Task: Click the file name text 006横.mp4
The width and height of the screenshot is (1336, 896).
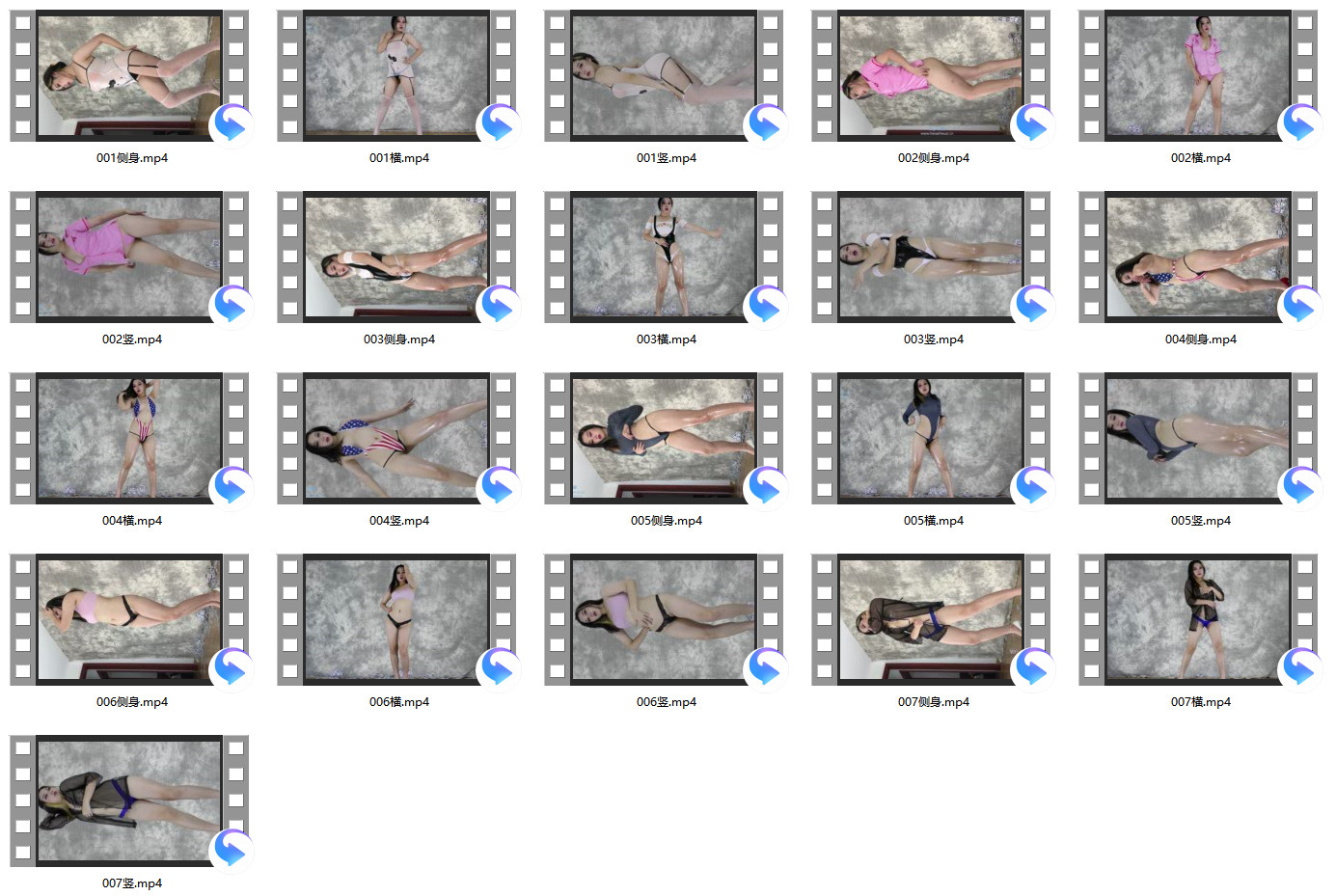Action: pyautogui.click(x=399, y=702)
